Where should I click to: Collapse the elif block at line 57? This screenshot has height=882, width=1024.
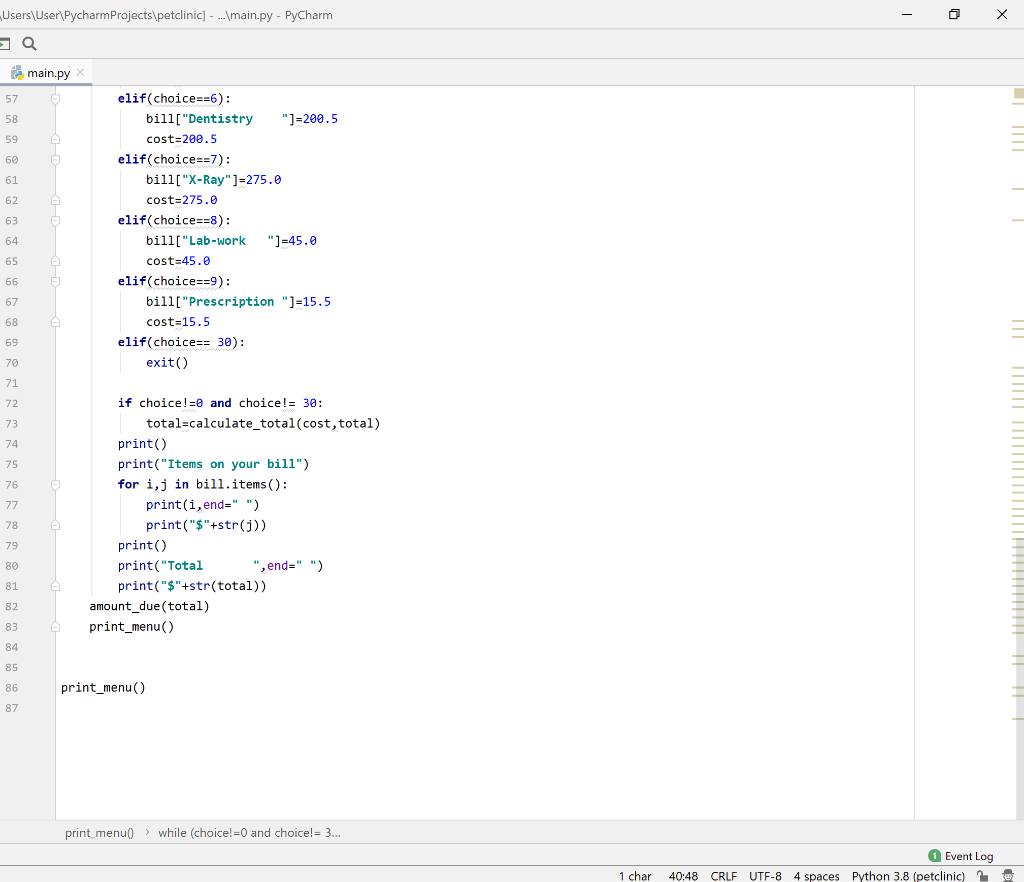(56, 98)
